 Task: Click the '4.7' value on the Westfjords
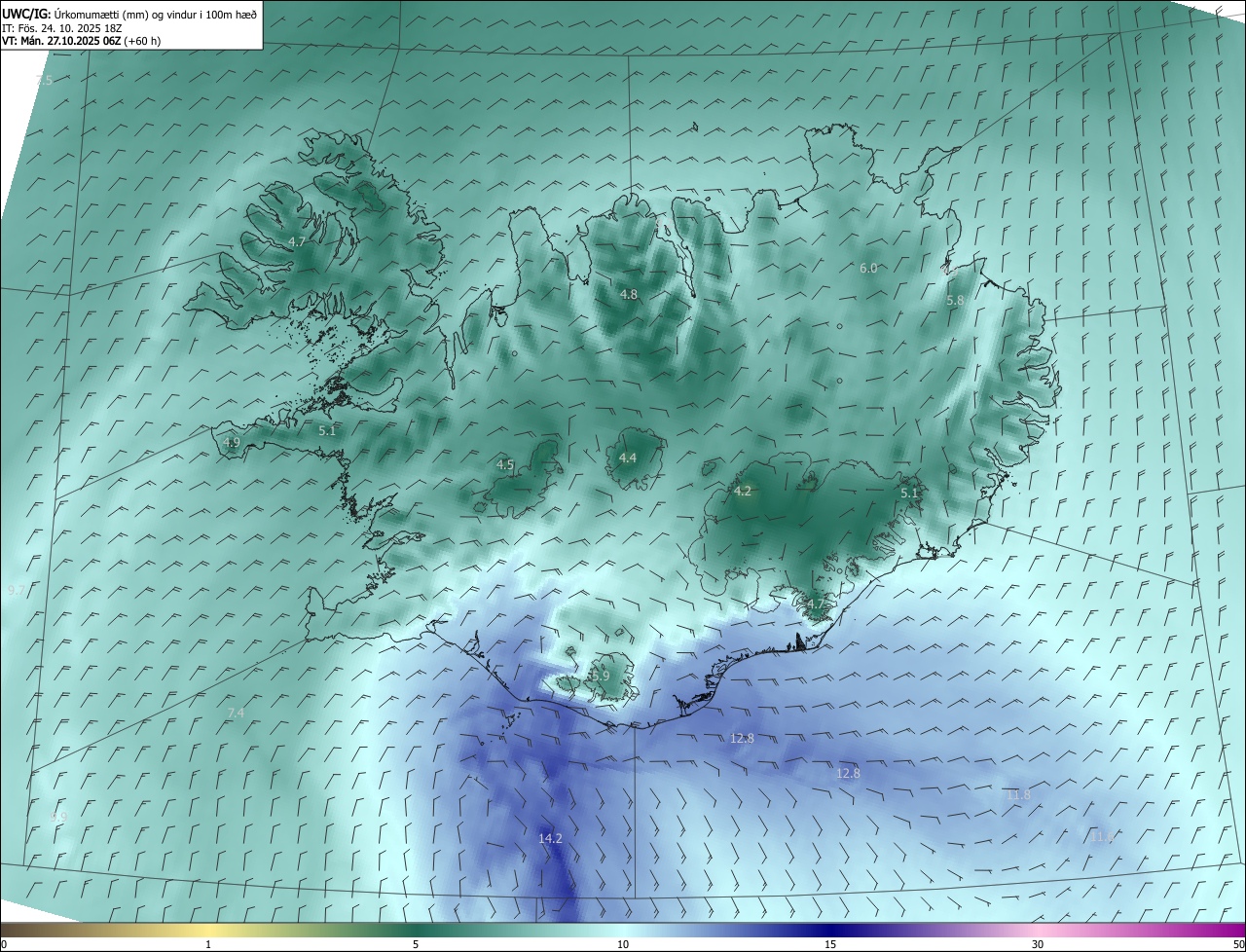click(297, 241)
